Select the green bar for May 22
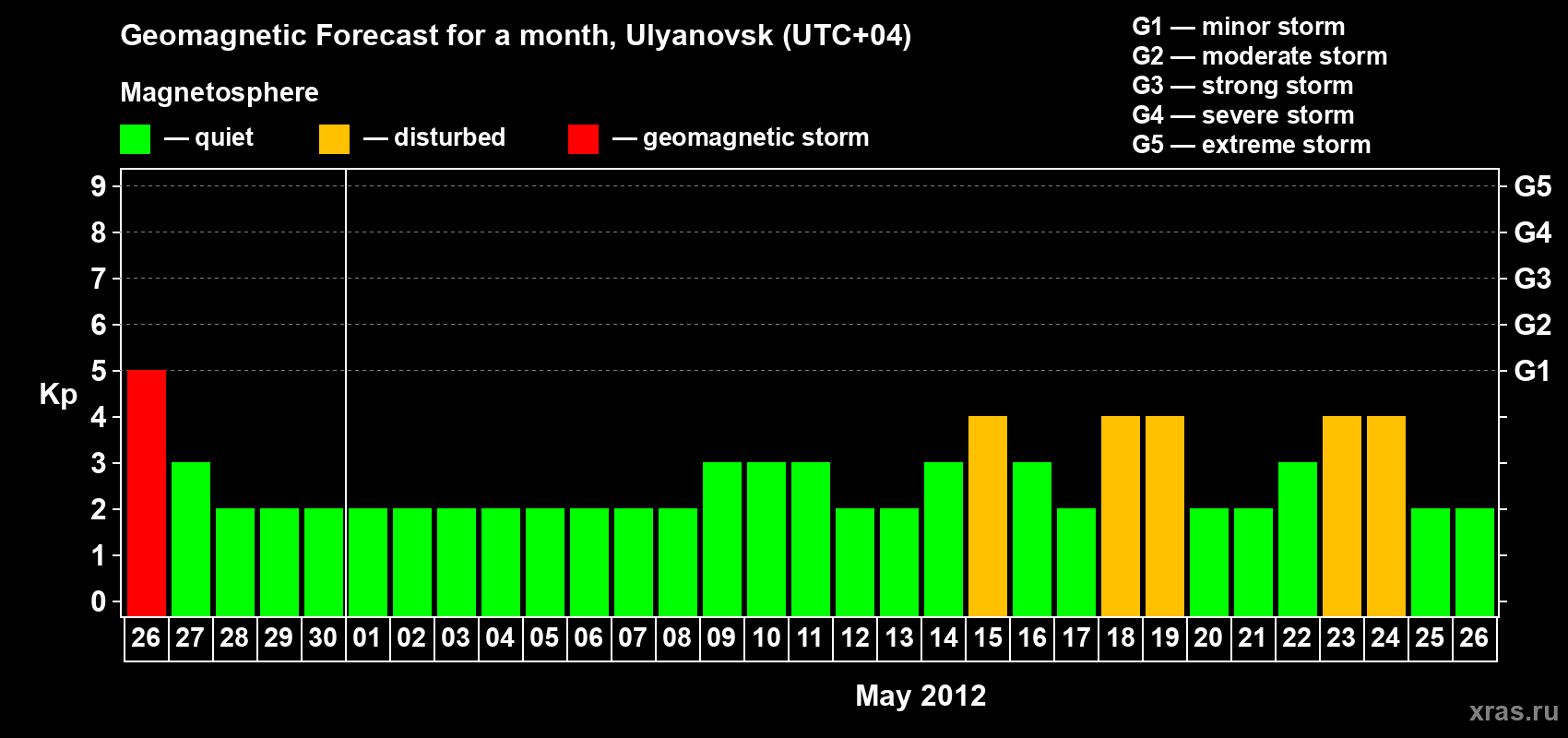 click(x=1298, y=539)
